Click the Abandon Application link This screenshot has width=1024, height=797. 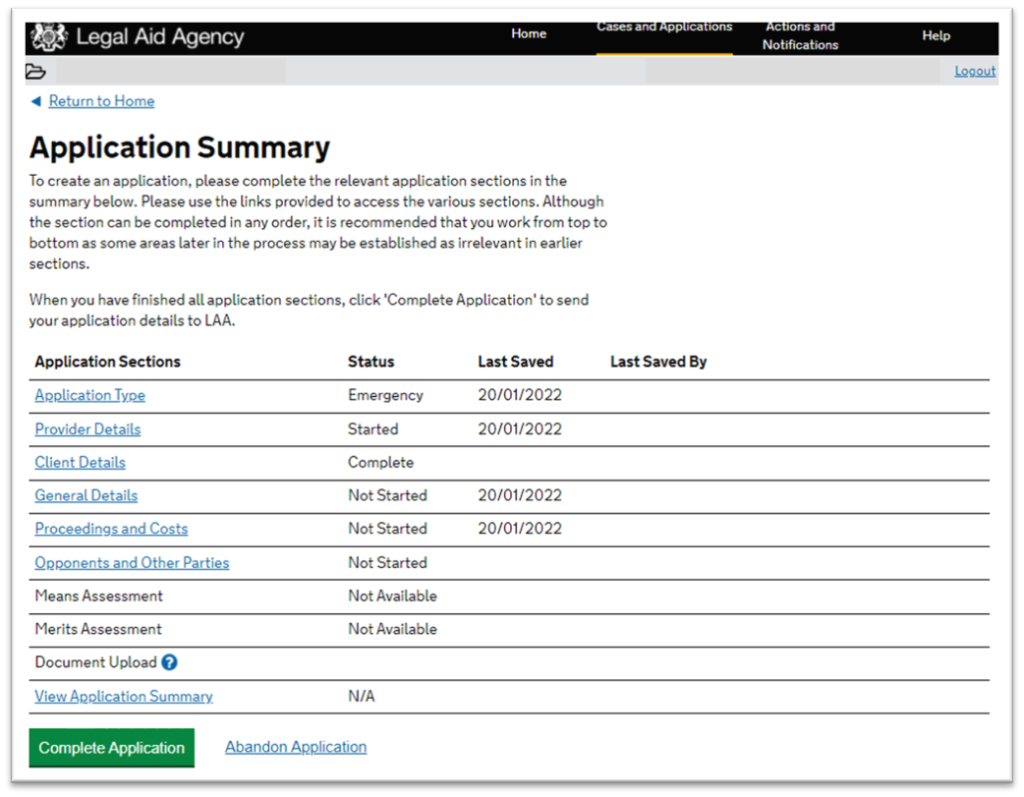click(x=296, y=747)
